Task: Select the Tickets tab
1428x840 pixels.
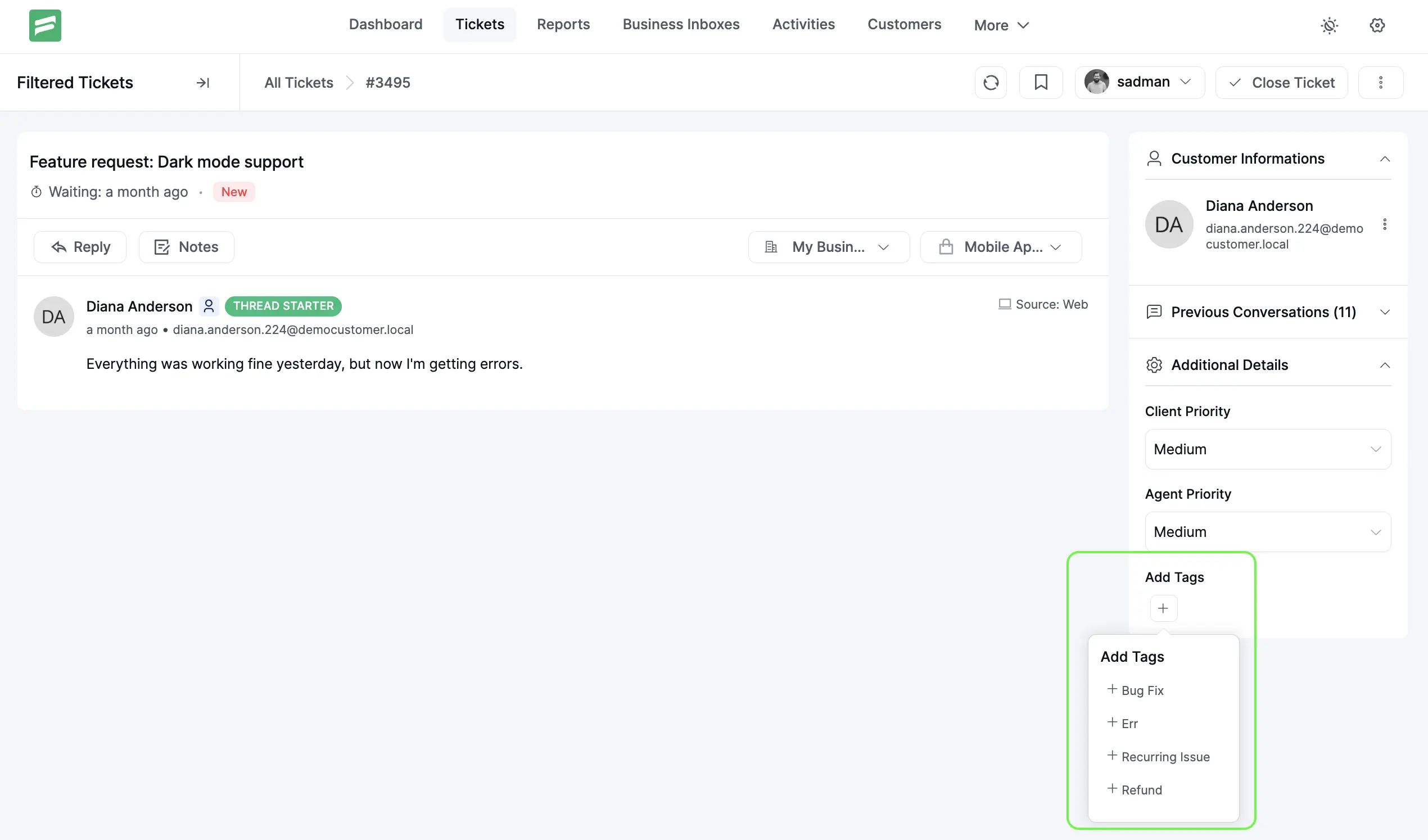Action: [480, 24]
